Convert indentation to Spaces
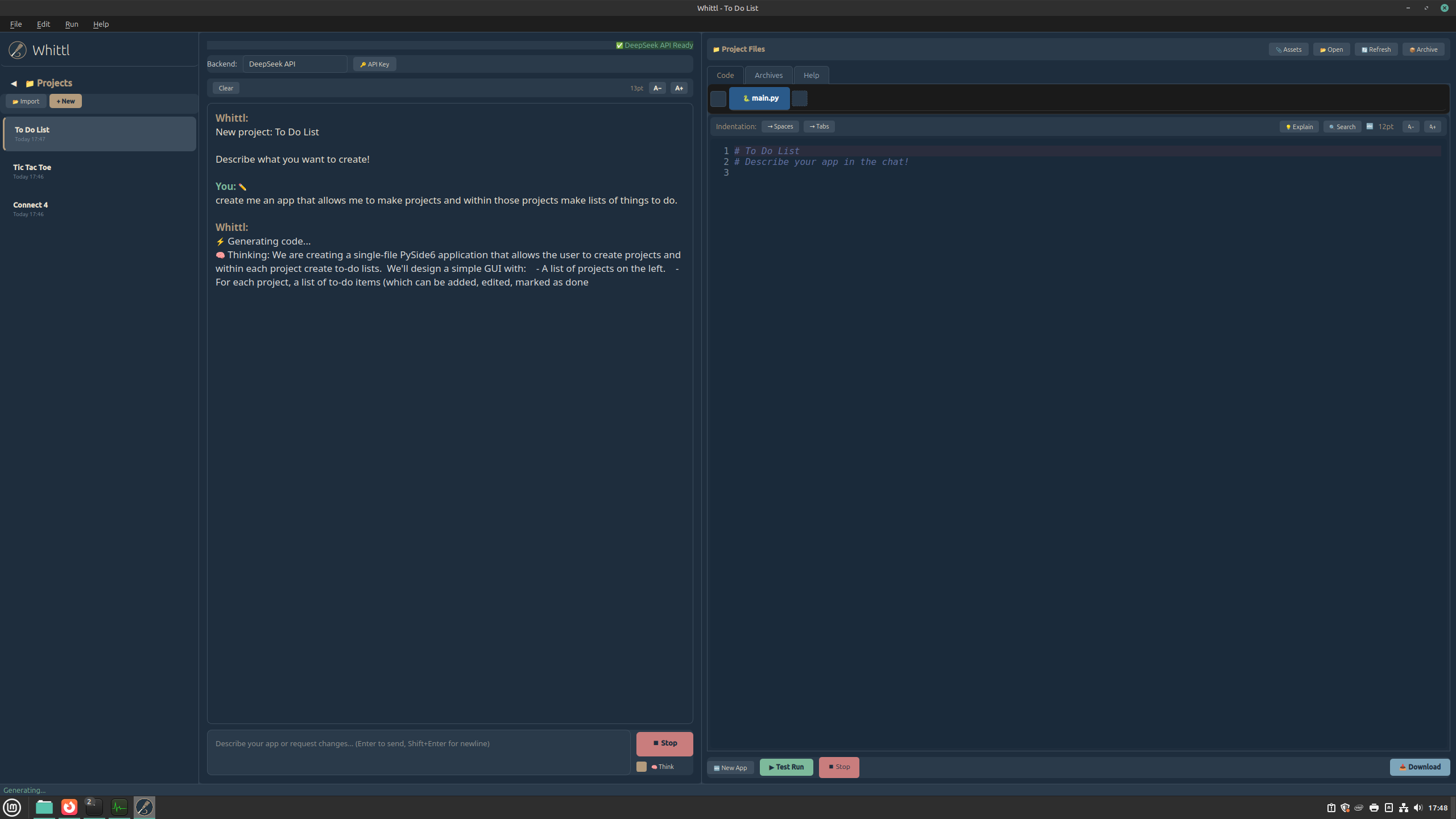 tap(780, 126)
